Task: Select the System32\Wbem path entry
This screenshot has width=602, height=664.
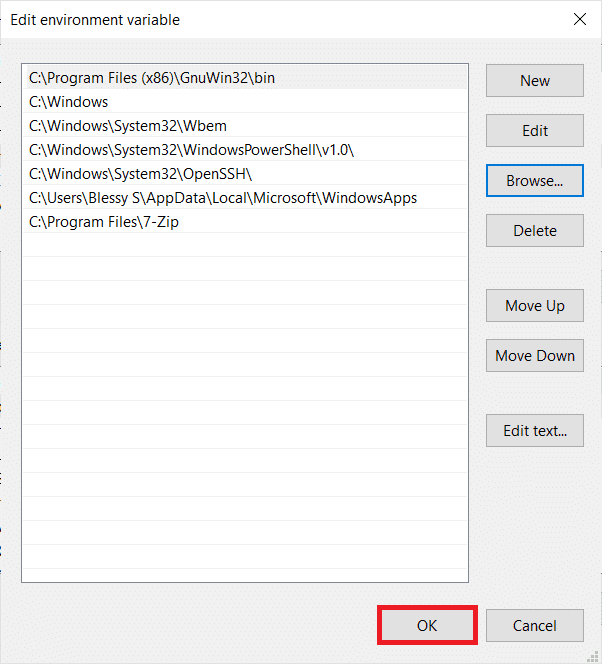Action: (x=245, y=126)
